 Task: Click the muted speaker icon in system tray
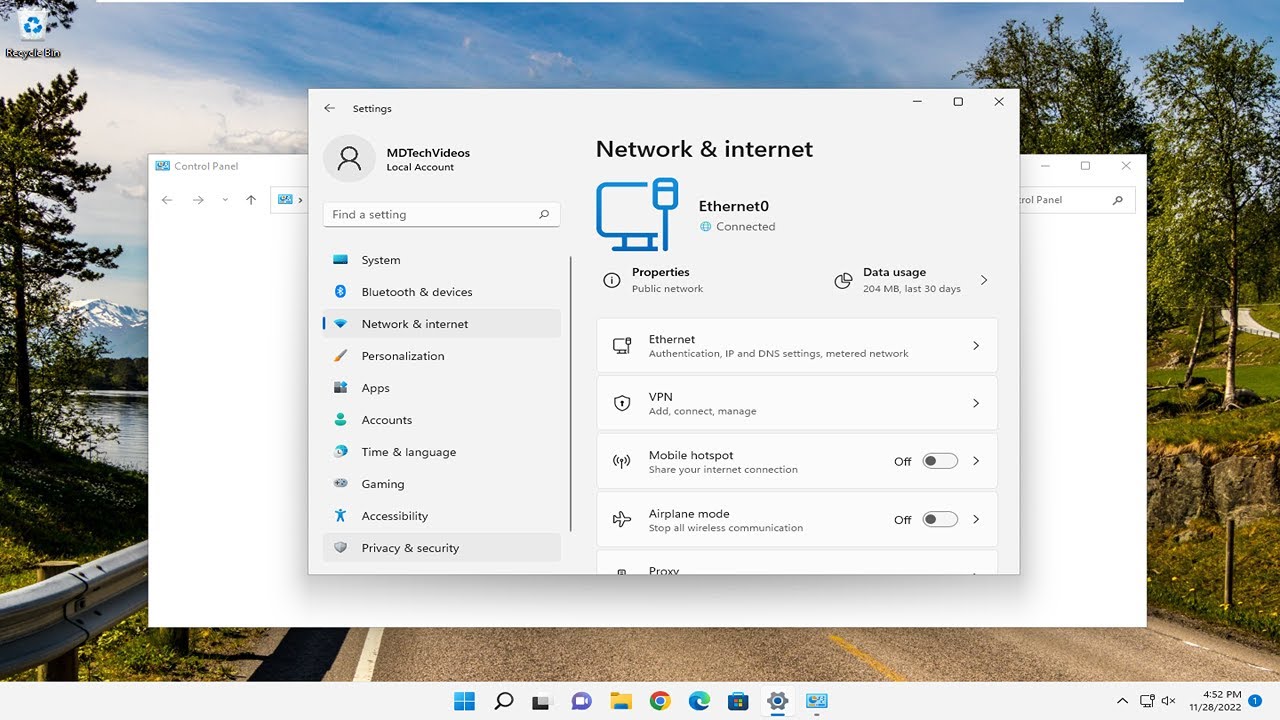[1168, 701]
